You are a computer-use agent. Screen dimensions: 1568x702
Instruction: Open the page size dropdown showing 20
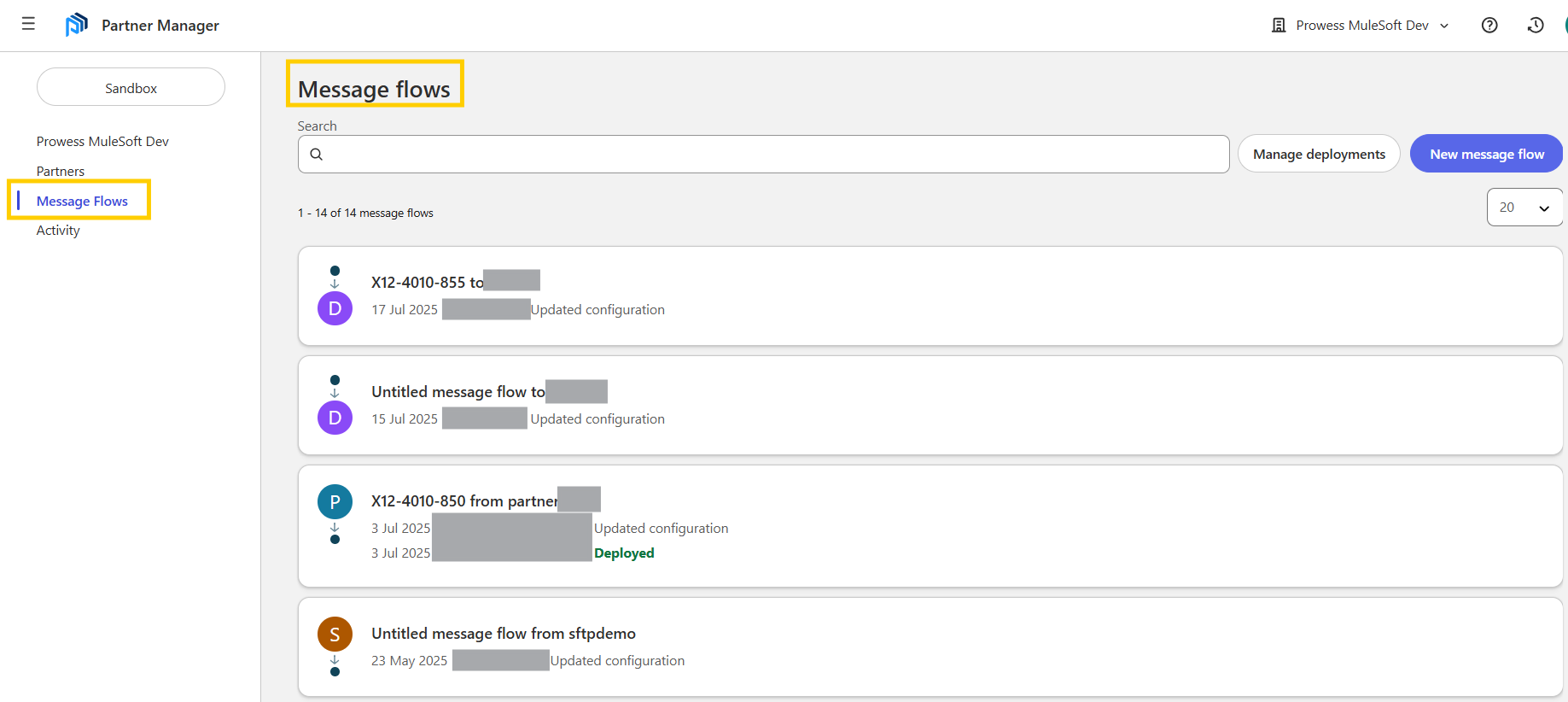pyautogui.click(x=1524, y=208)
